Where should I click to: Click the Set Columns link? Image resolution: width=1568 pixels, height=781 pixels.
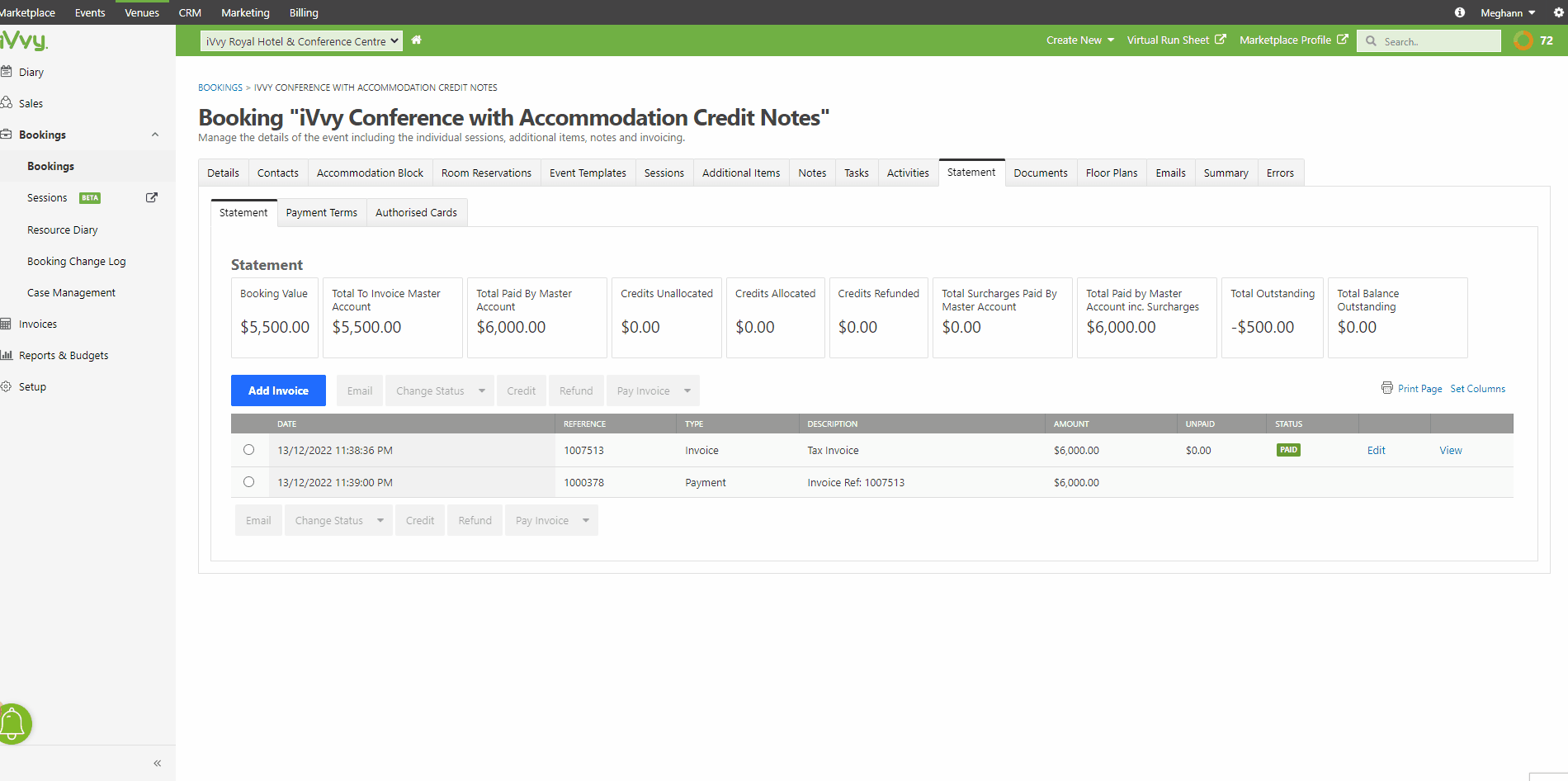click(x=1477, y=389)
